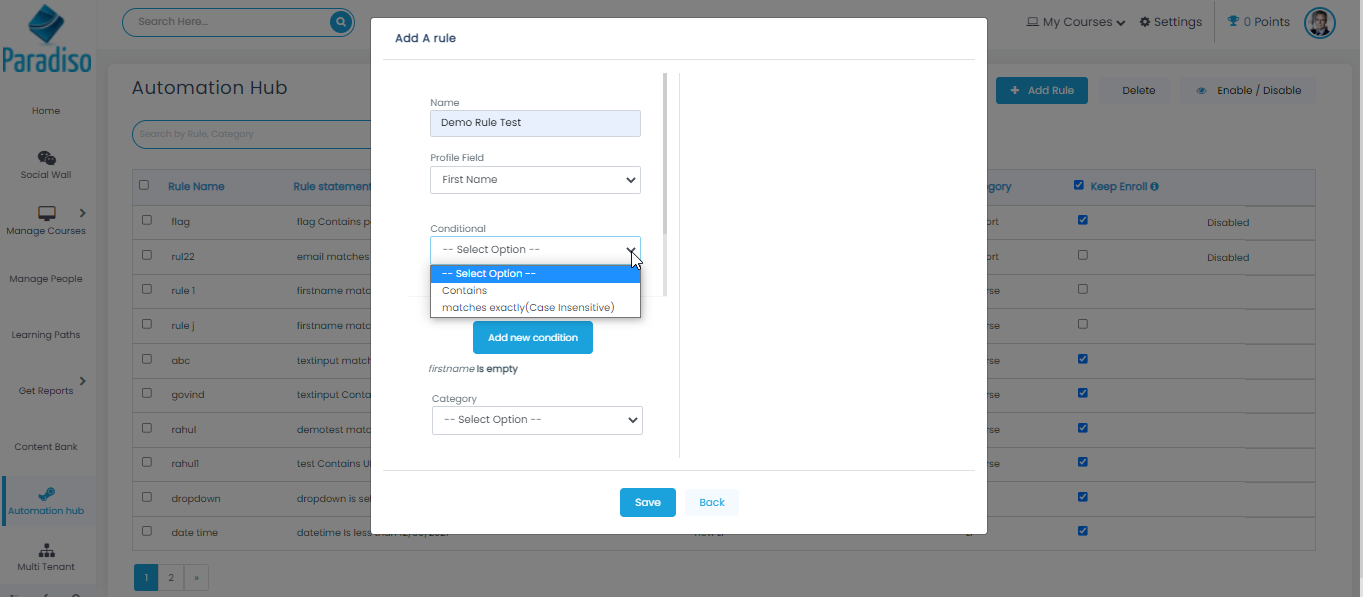The image size is (1363, 597).
Task: Open Multi Tenant sidebar icon
Action: (46, 551)
